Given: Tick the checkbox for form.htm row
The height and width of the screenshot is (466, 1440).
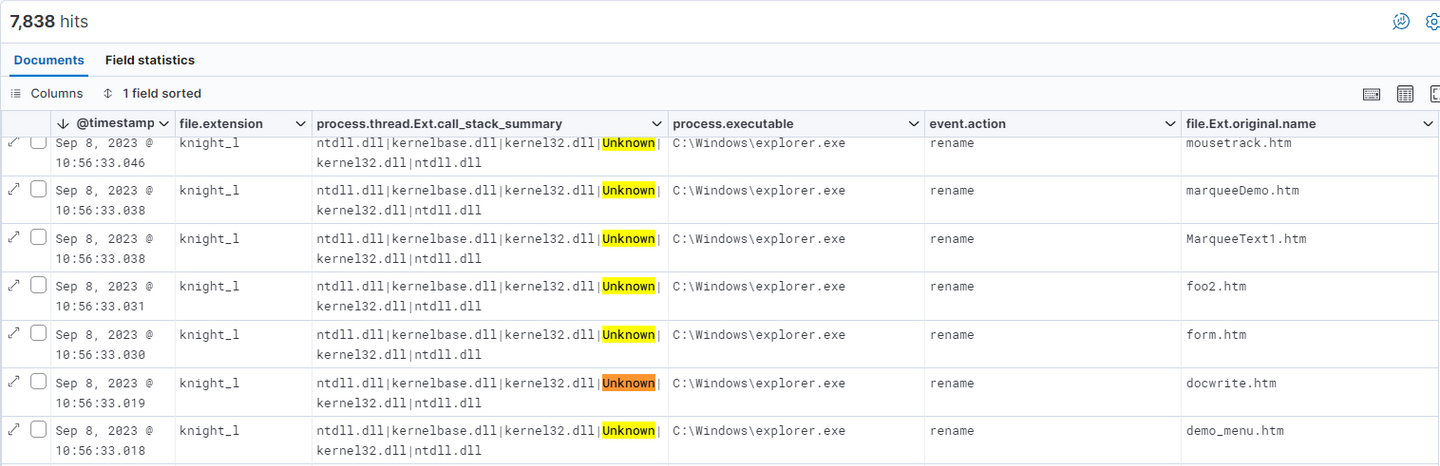Looking at the screenshot, I should (38, 333).
